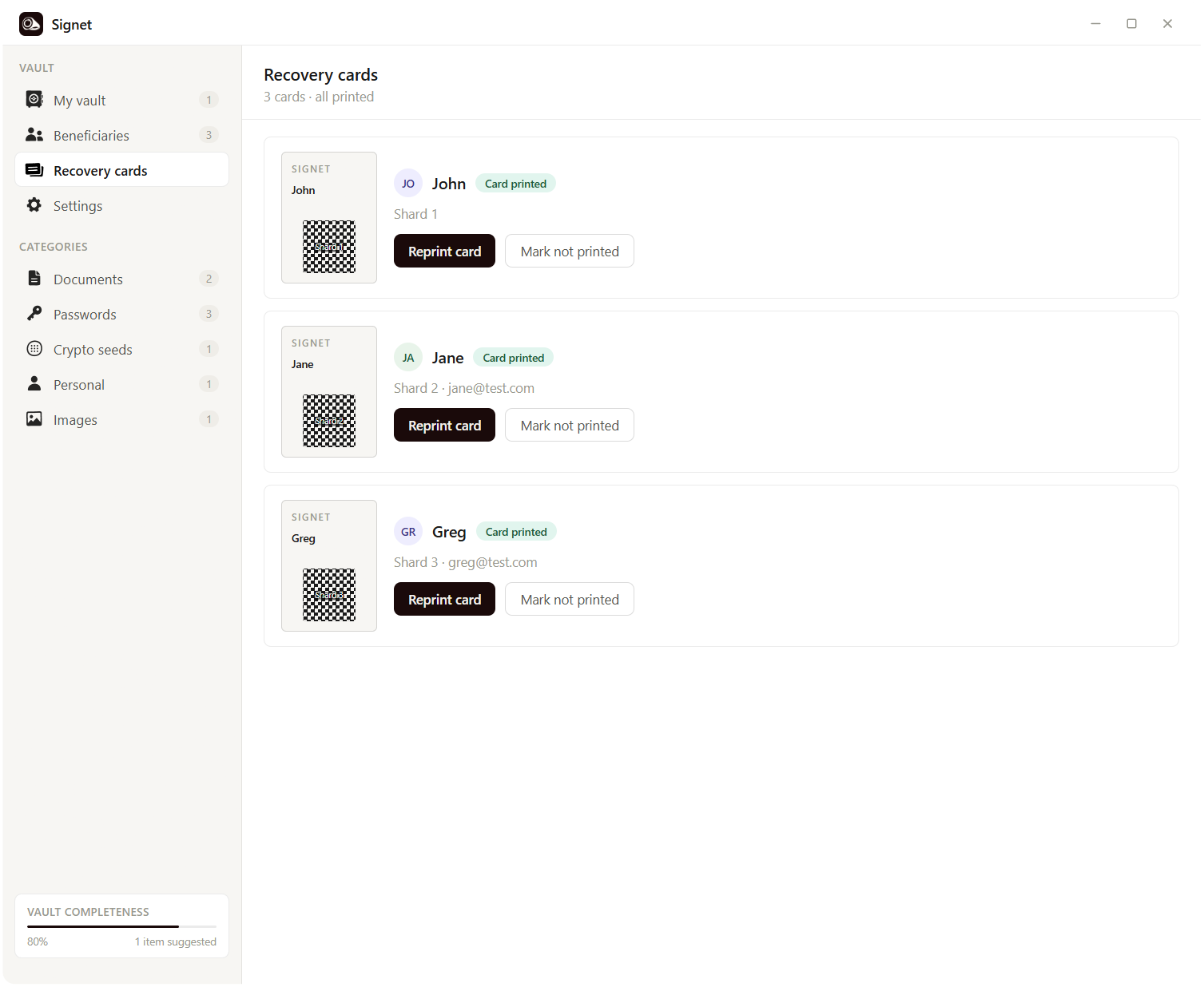Mark Greg's card as not printed
Viewport: 1204px width, 987px height.
[x=570, y=599]
